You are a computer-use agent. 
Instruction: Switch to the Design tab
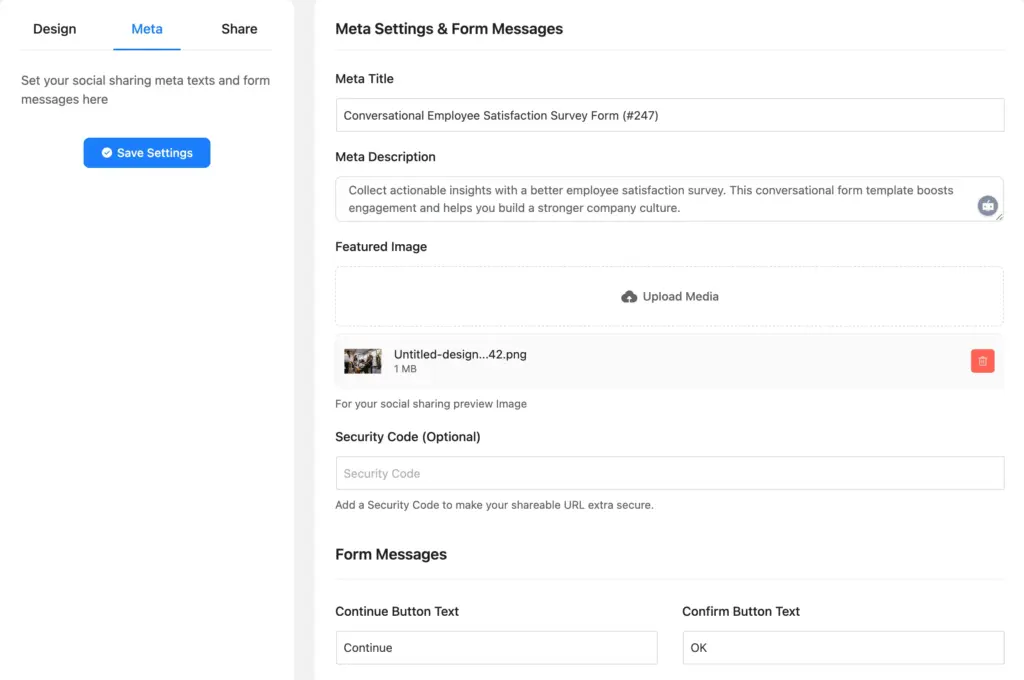coord(54,29)
